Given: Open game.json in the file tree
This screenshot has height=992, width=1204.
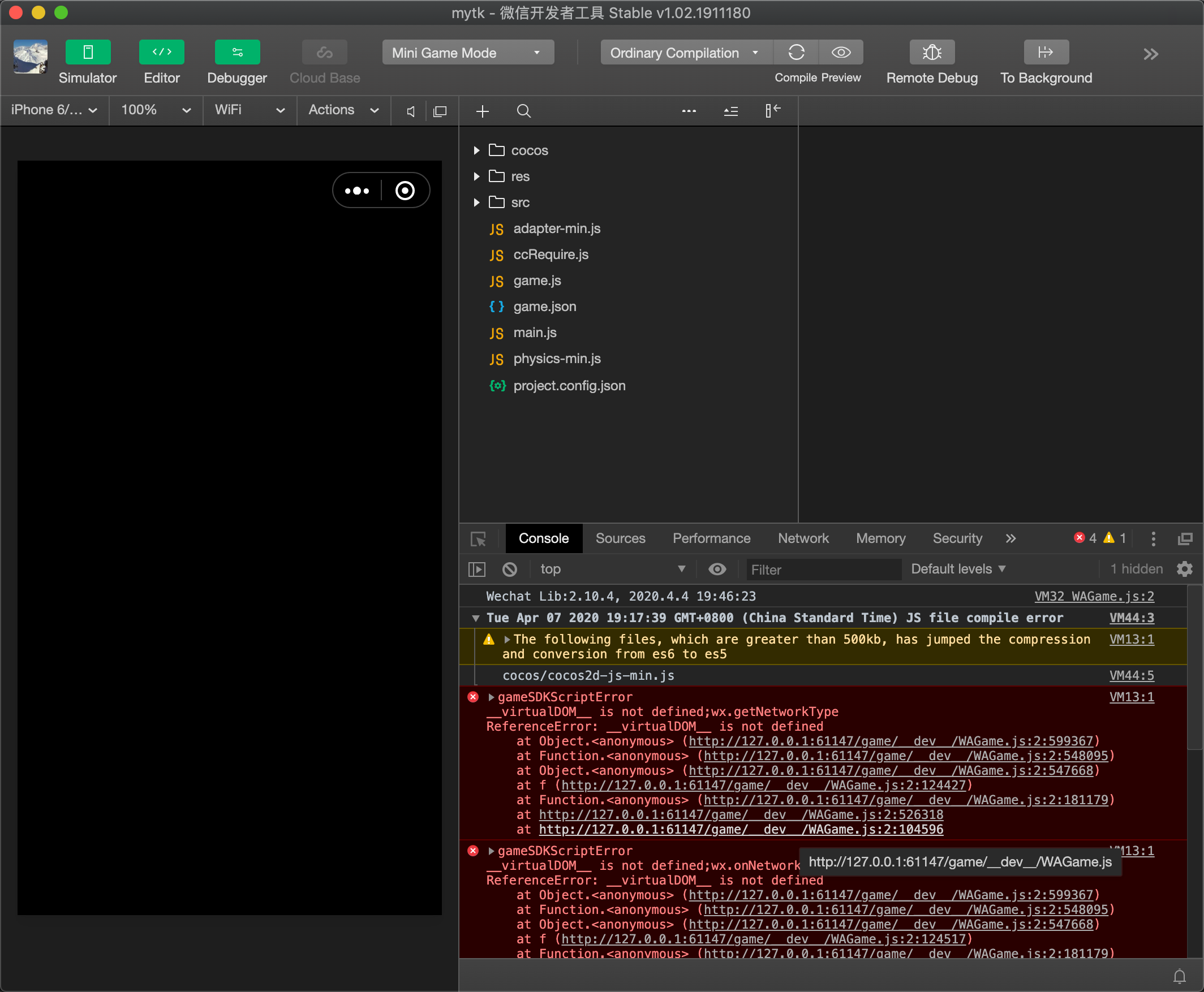Looking at the screenshot, I should point(544,307).
